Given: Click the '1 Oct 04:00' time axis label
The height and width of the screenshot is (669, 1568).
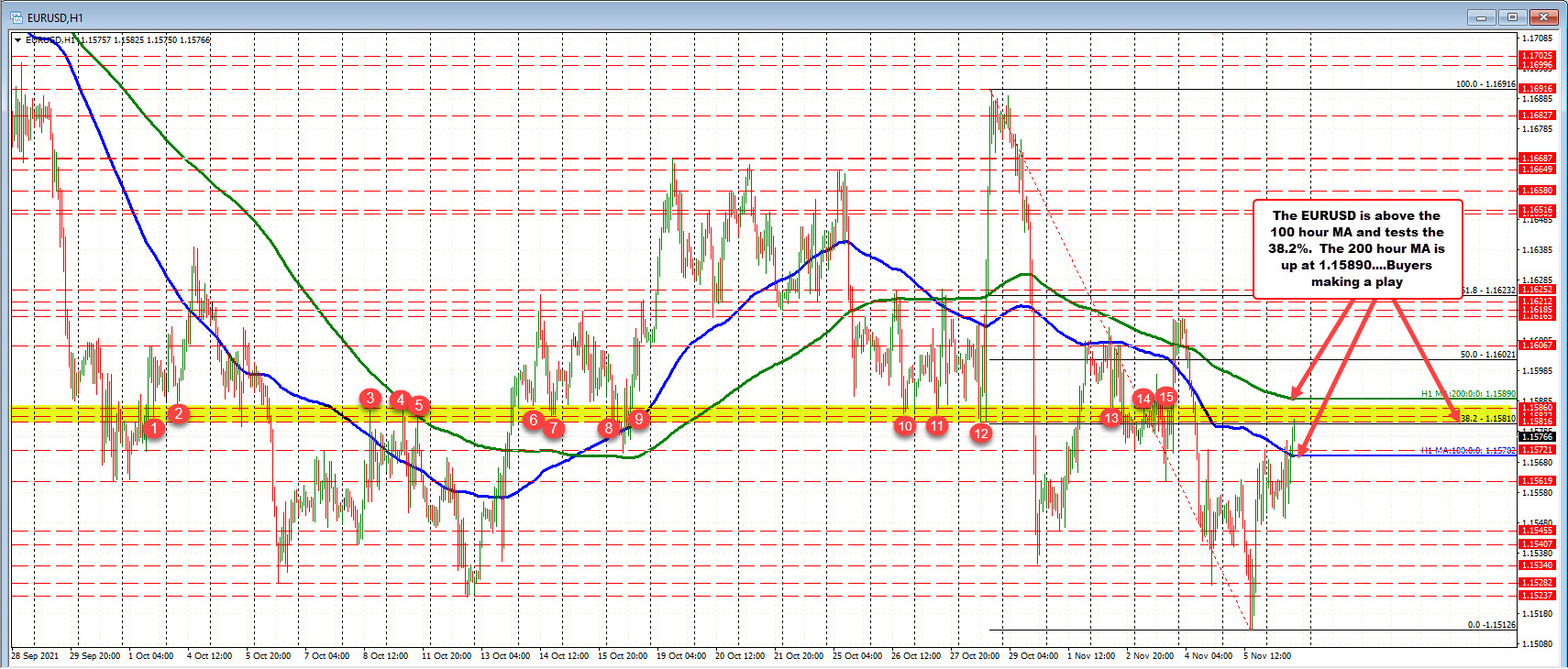Looking at the screenshot, I should click(151, 656).
